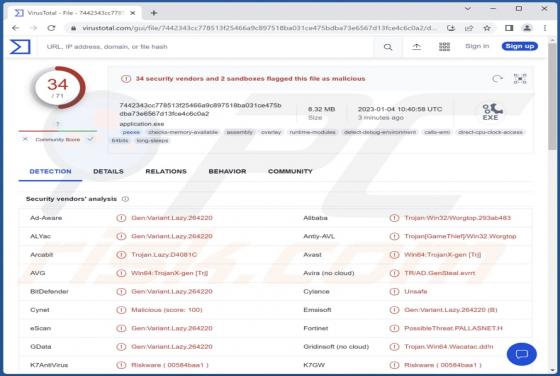Click the Trojan.Lazy.D4081C detection by Arcabit
The height and width of the screenshot is (376, 560).
[x=164, y=255]
